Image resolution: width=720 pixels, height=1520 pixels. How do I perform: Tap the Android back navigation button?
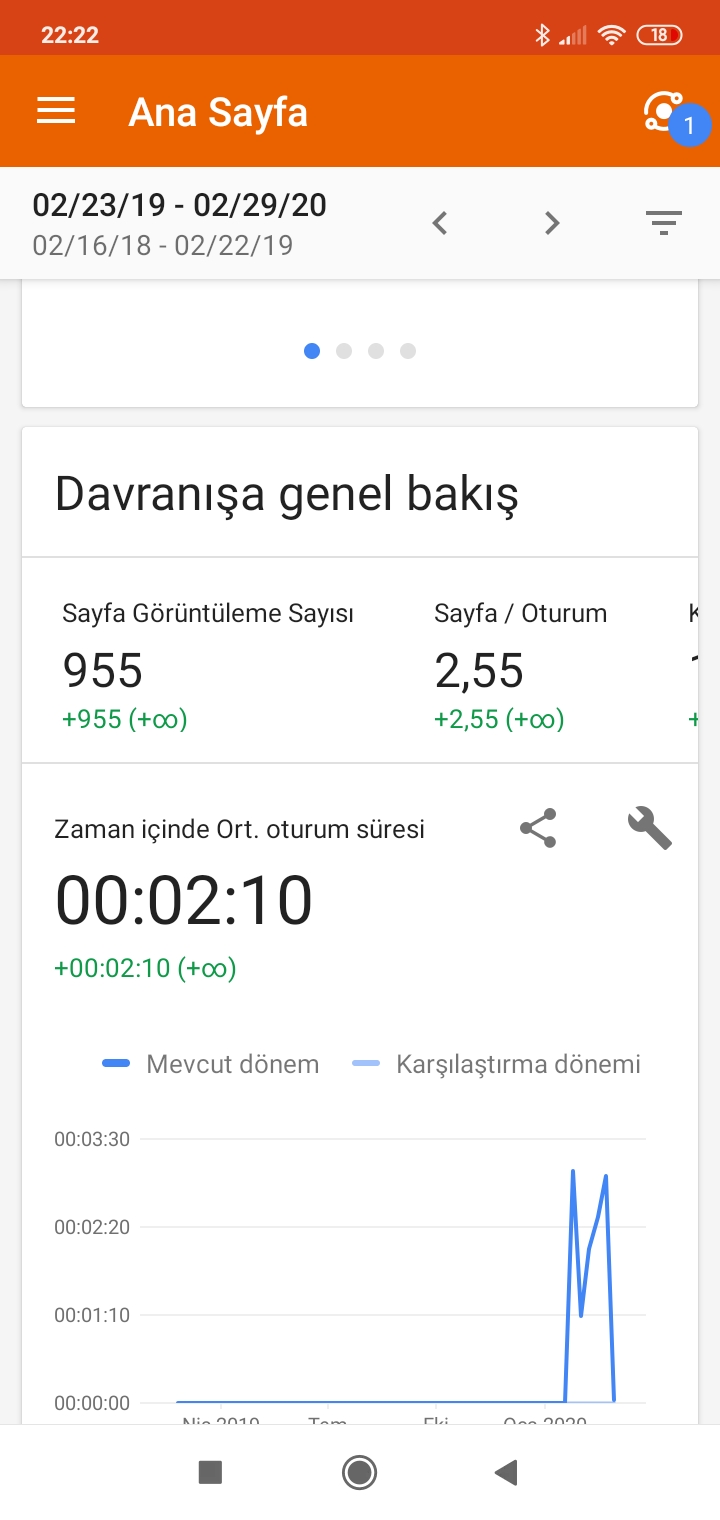pyautogui.click(x=506, y=1471)
